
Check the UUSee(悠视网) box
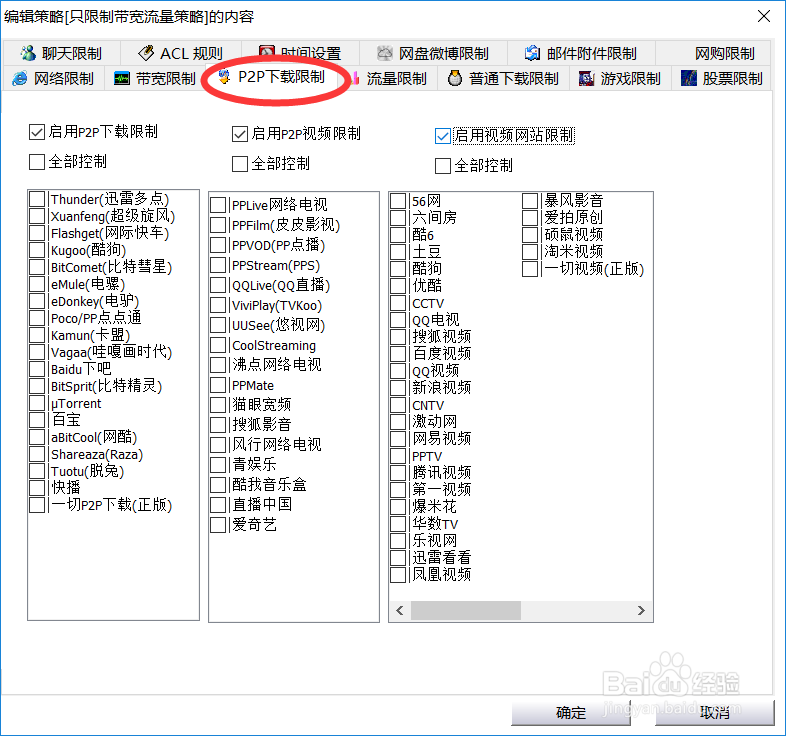(x=218, y=325)
